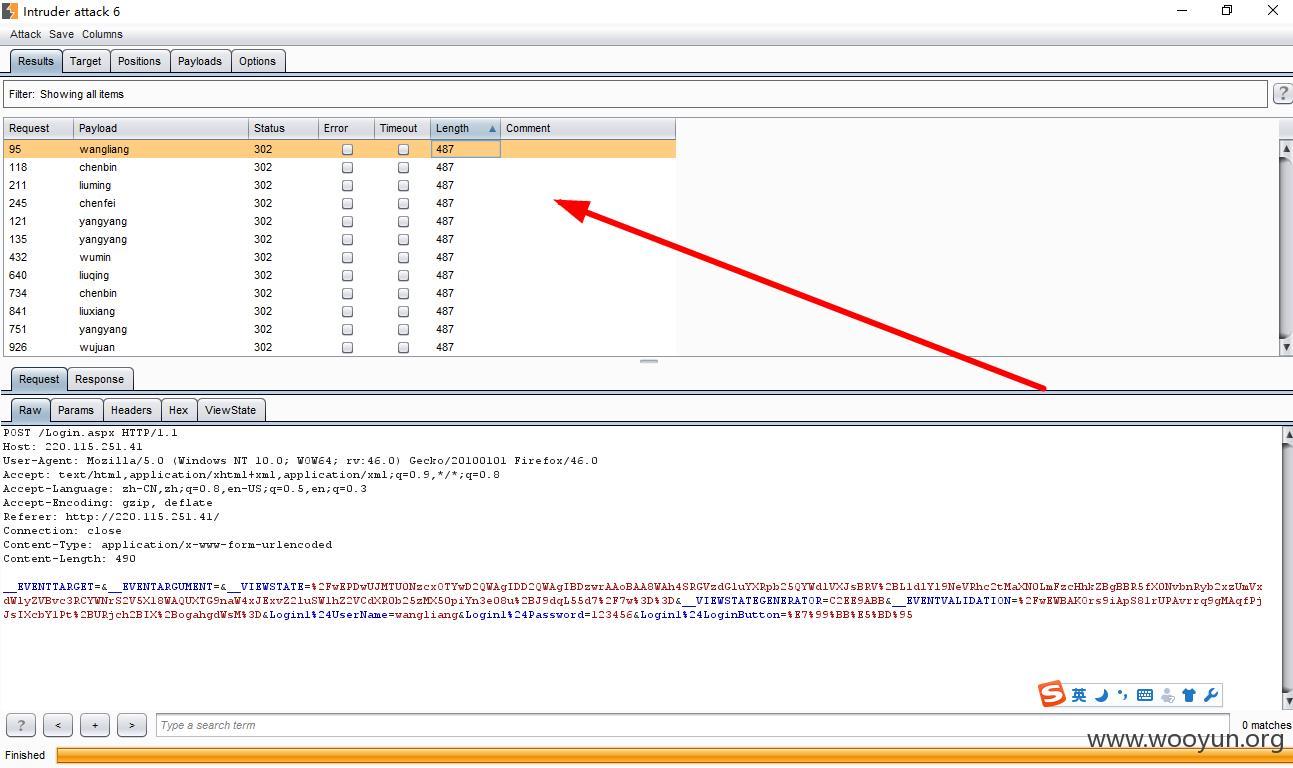Select the Results tab
This screenshot has height=768, width=1293.
tap(36, 61)
